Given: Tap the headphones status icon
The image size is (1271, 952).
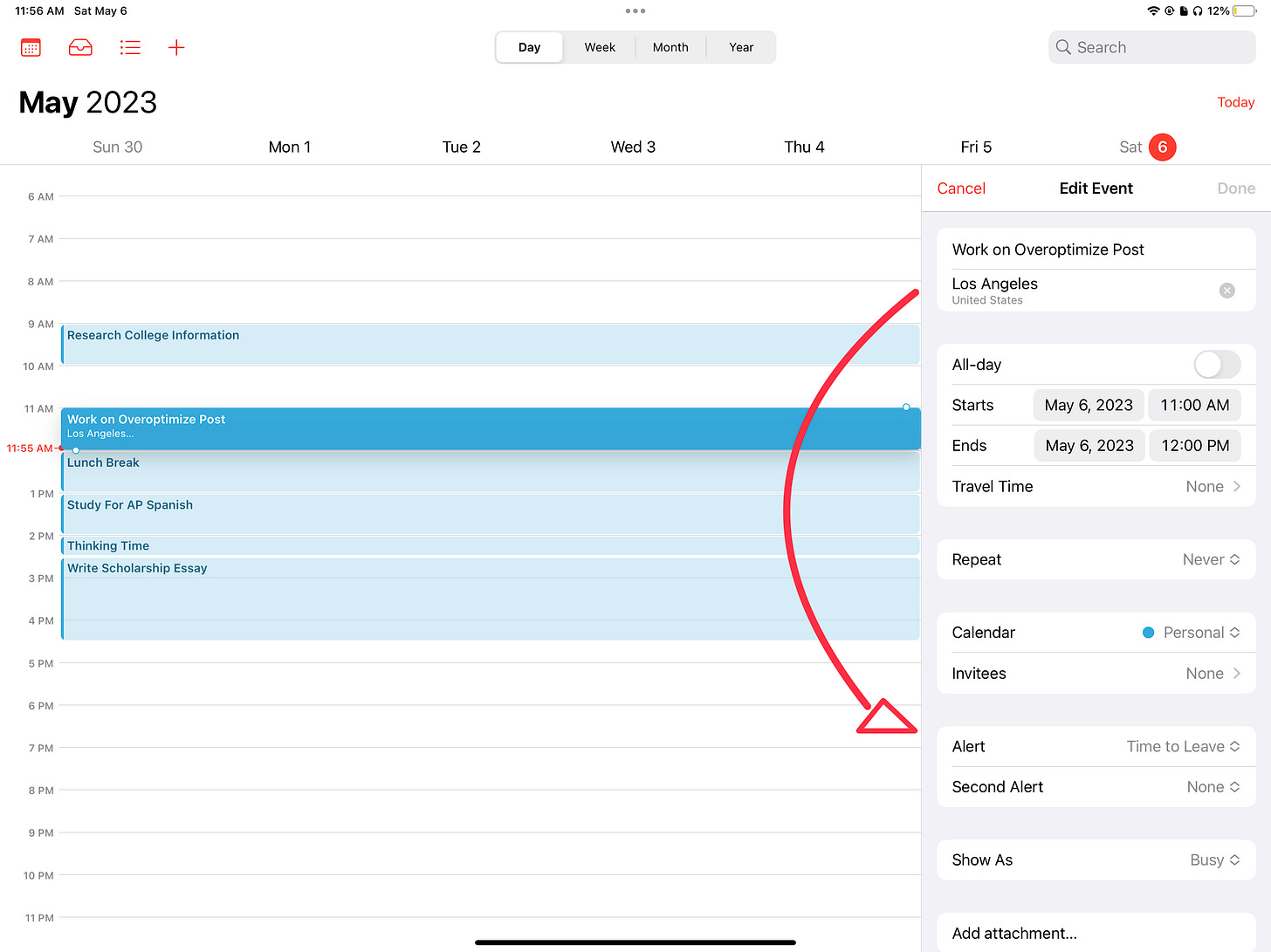Looking at the screenshot, I should [1198, 10].
